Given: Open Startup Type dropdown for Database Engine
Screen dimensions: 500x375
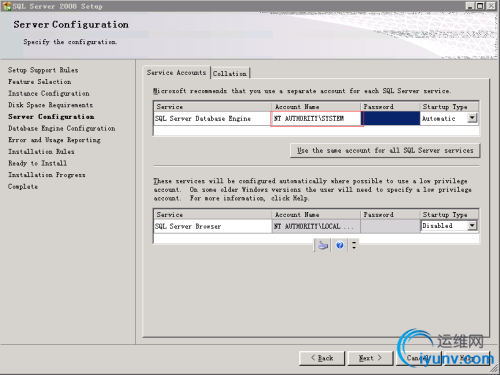Looking at the screenshot, I should click(472, 118).
